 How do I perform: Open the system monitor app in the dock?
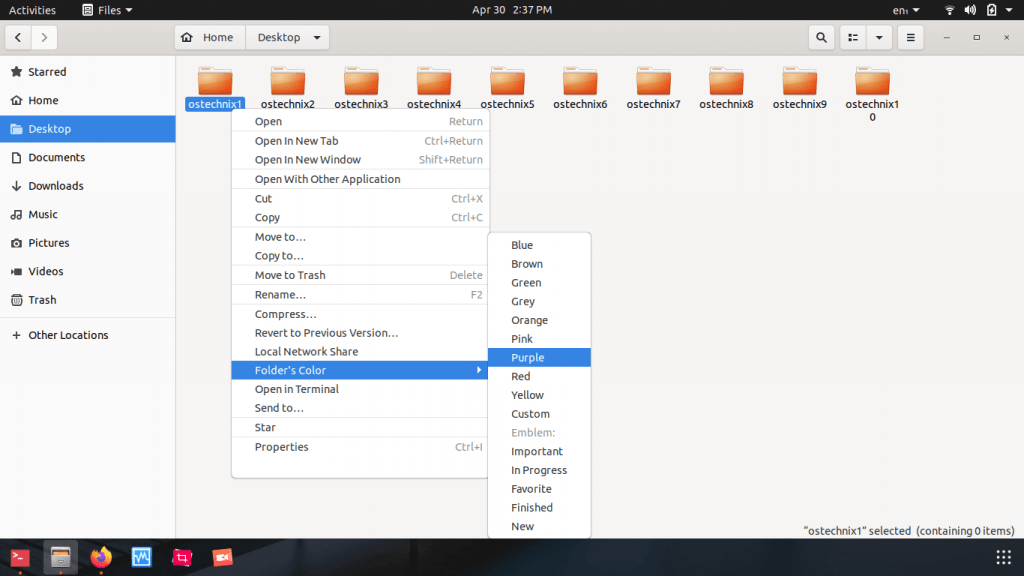click(x=141, y=557)
